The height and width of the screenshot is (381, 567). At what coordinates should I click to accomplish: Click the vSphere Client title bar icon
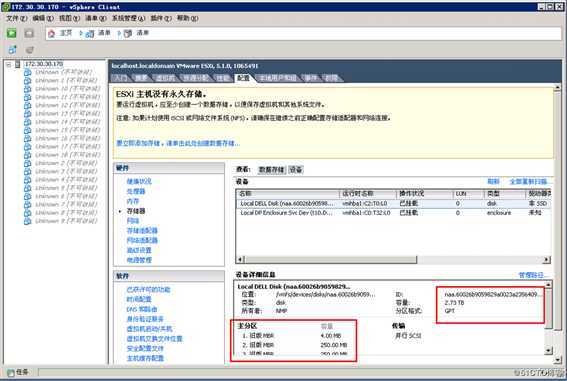pos(6,7)
